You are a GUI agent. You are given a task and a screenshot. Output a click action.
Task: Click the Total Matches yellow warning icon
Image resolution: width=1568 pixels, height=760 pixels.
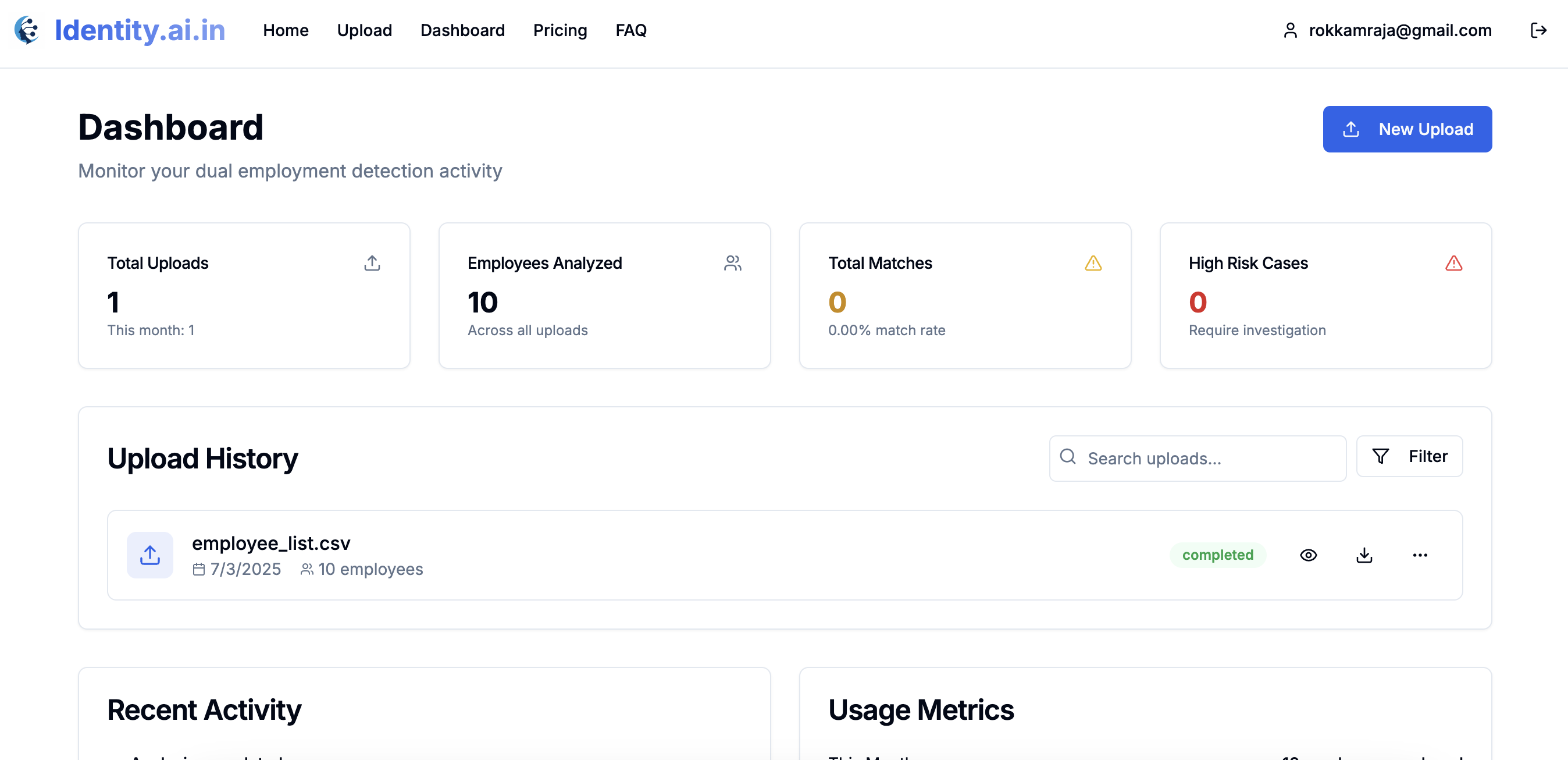coord(1093,263)
